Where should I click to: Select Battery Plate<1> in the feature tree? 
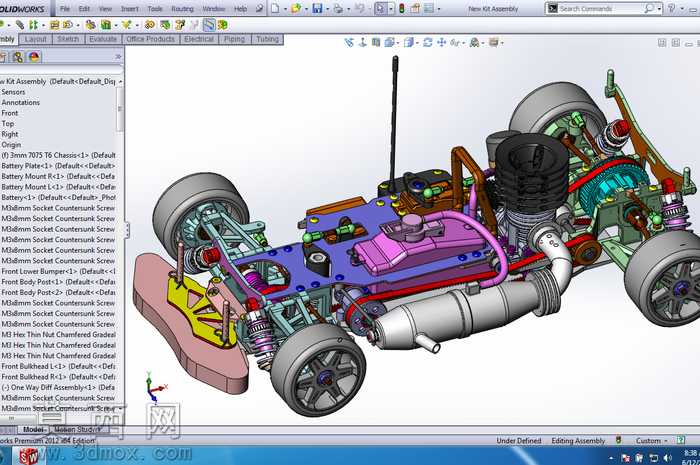tap(58, 166)
